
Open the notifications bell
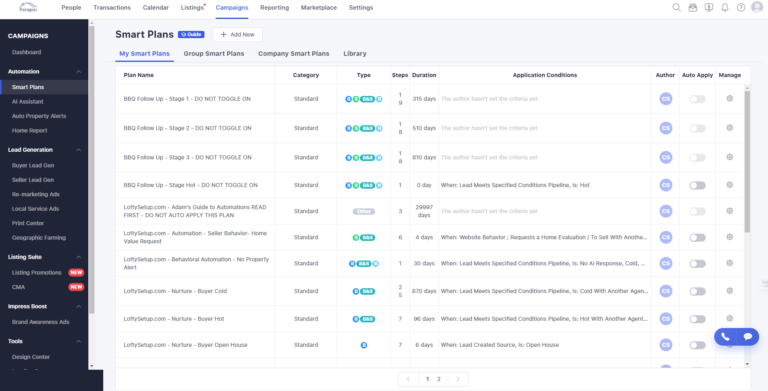point(725,7)
